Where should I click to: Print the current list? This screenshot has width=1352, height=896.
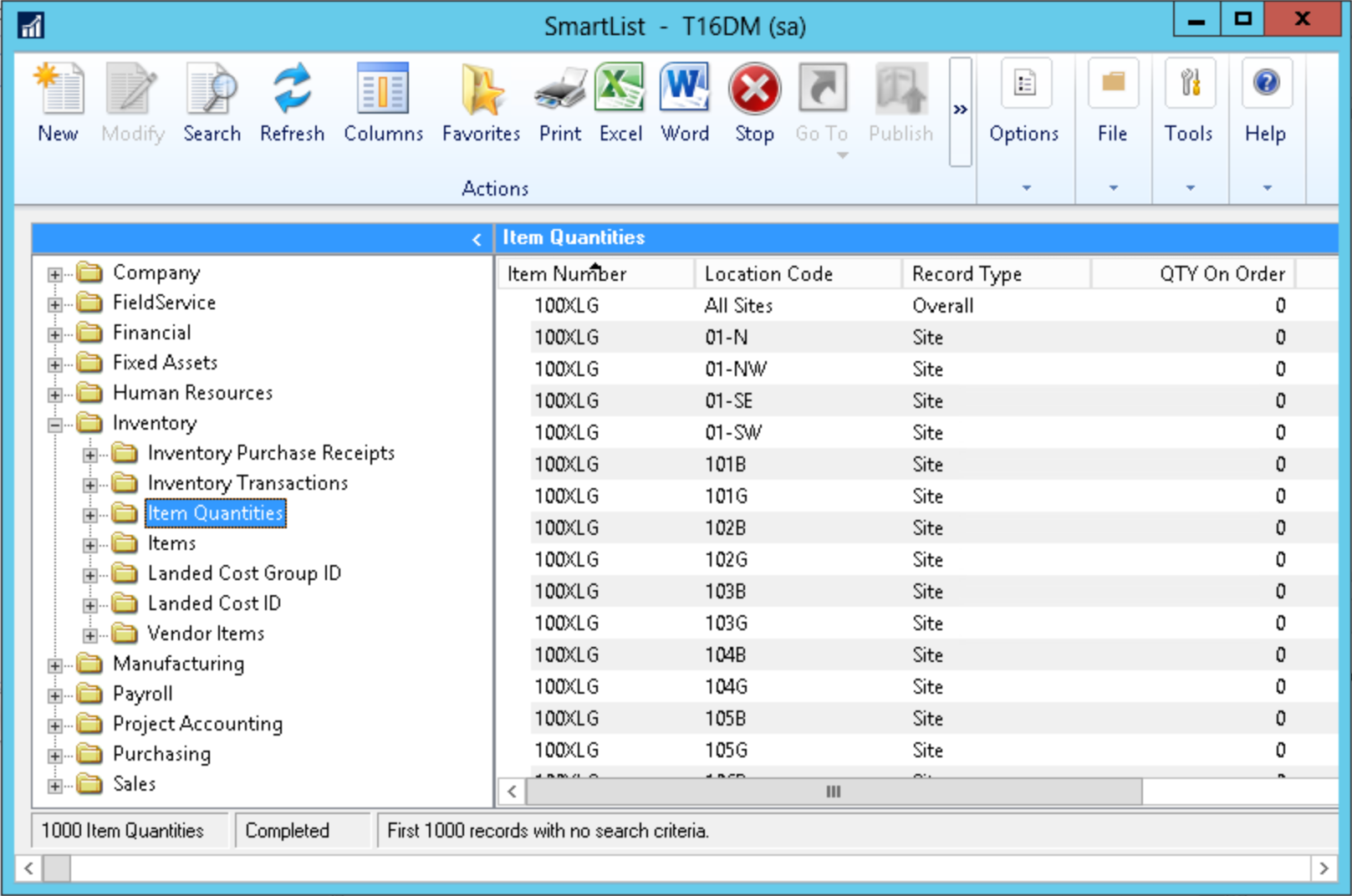coord(560,89)
